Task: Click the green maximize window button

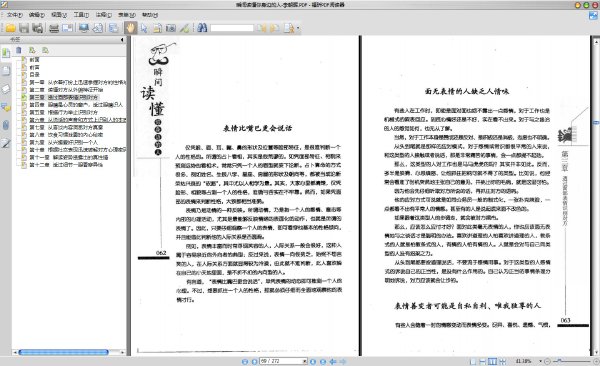Action: pos(587,5)
